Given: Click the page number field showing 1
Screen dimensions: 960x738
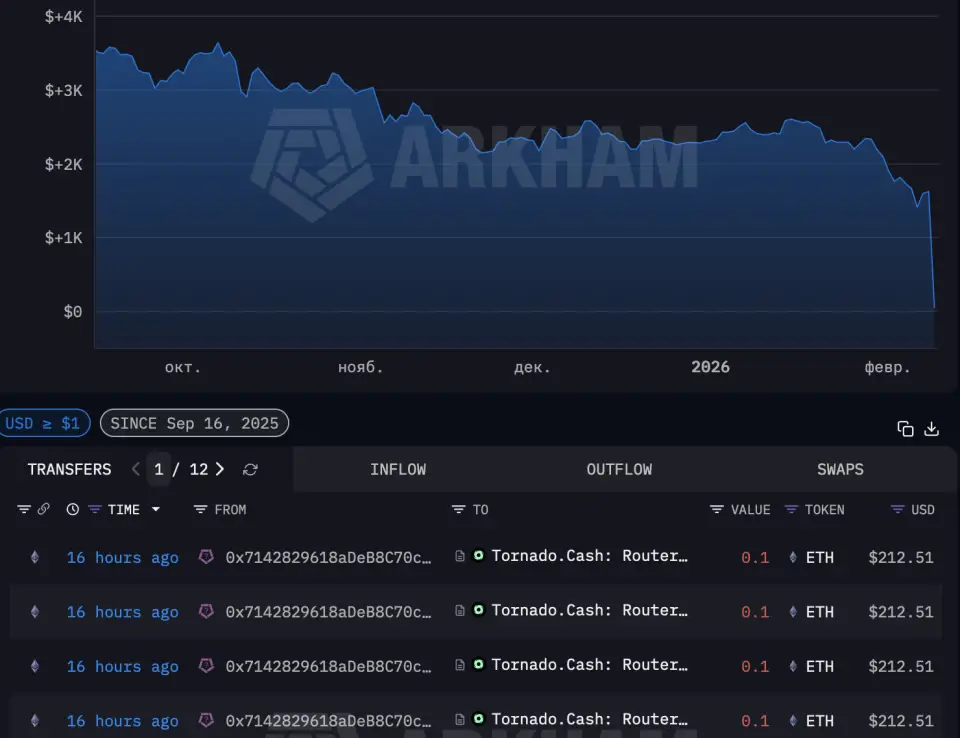Looking at the screenshot, I should coord(158,469).
